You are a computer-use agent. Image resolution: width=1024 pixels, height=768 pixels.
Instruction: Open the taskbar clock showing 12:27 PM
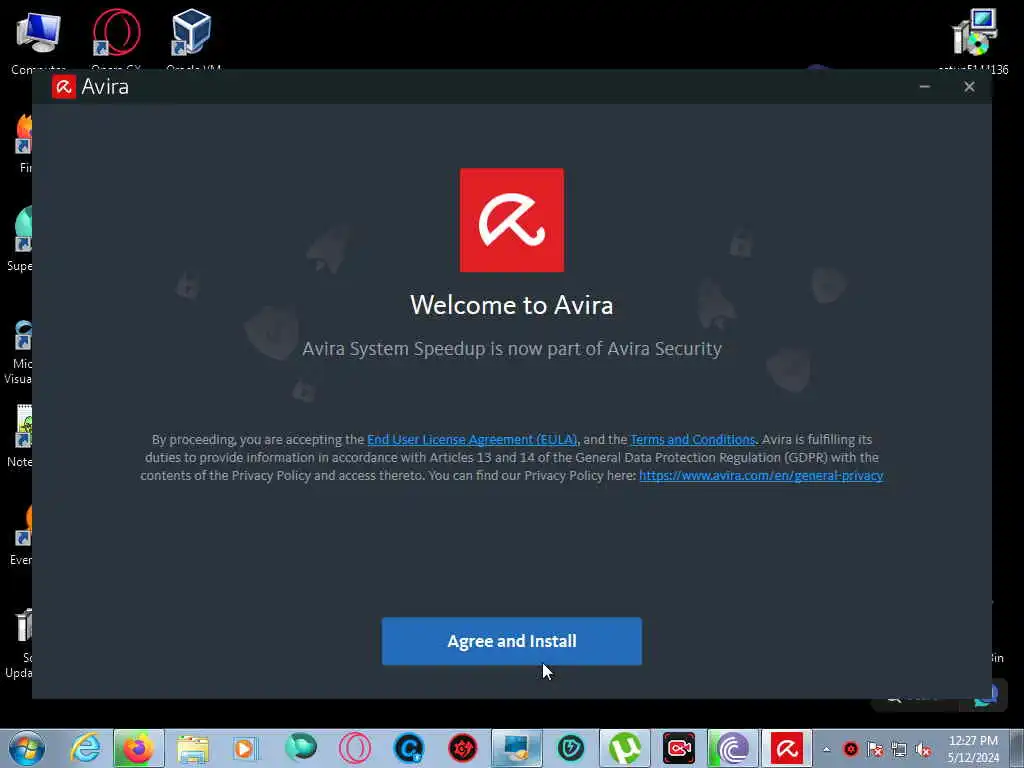click(973, 748)
